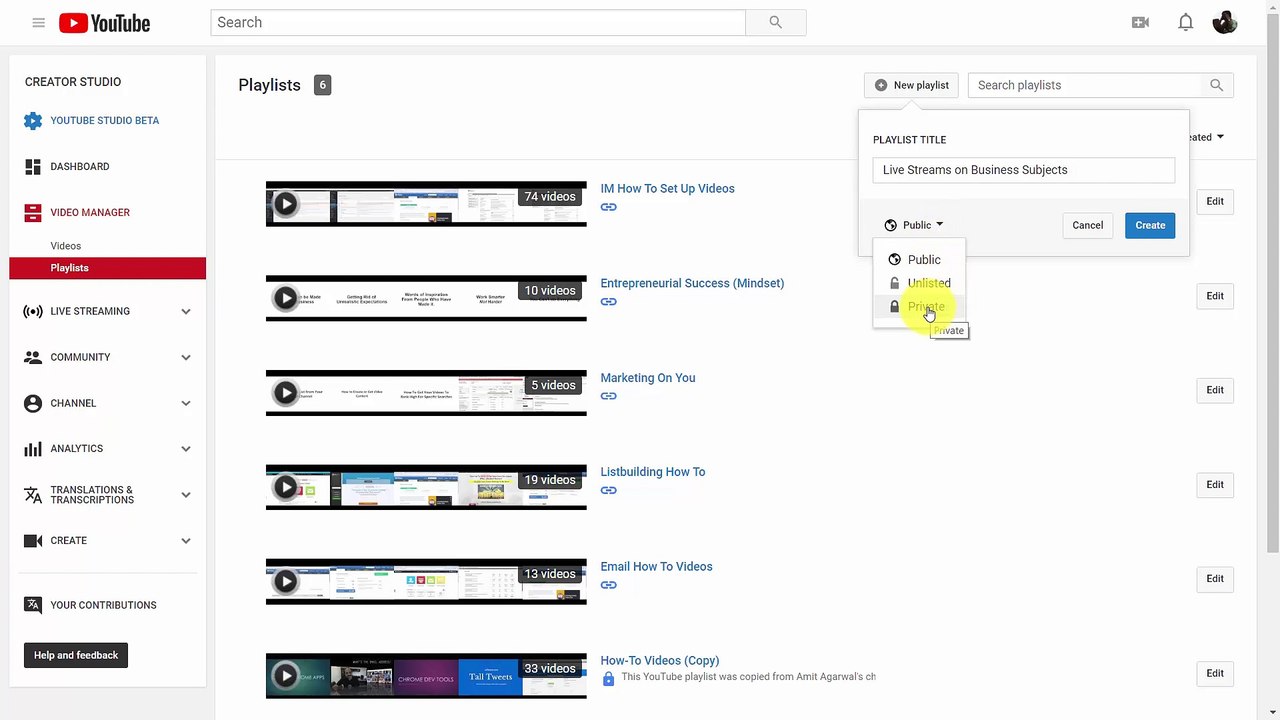Click the playlist title input field
1280x720 pixels.
1024,170
